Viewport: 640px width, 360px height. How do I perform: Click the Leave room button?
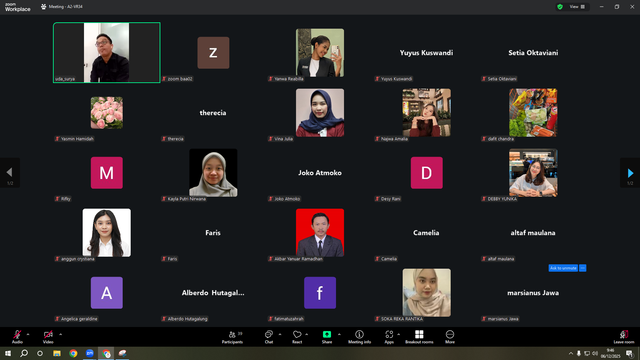pyautogui.click(x=624, y=337)
